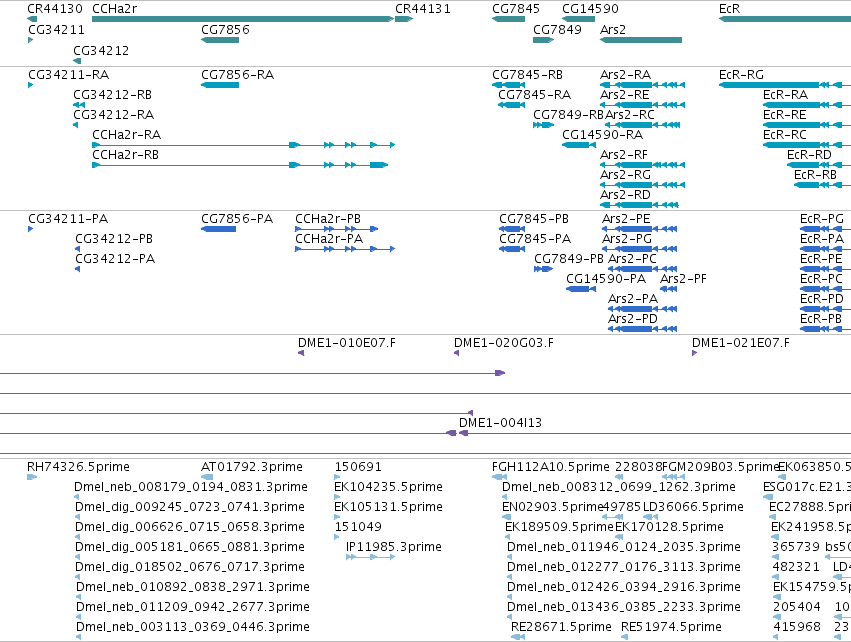
Task: Click the CCHa2r-RA transcript line
Action: click(244, 145)
